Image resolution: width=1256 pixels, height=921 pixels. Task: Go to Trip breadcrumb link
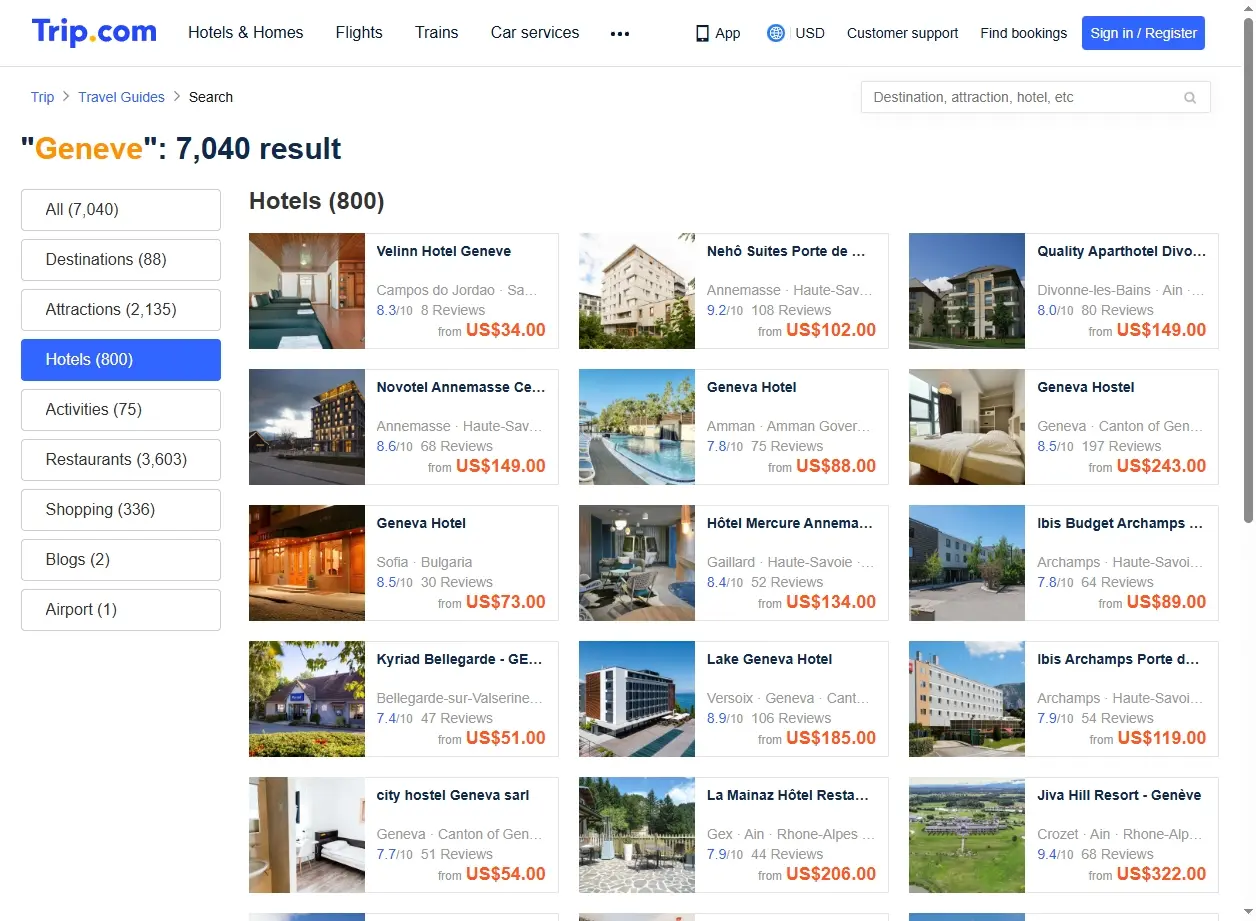(42, 97)
